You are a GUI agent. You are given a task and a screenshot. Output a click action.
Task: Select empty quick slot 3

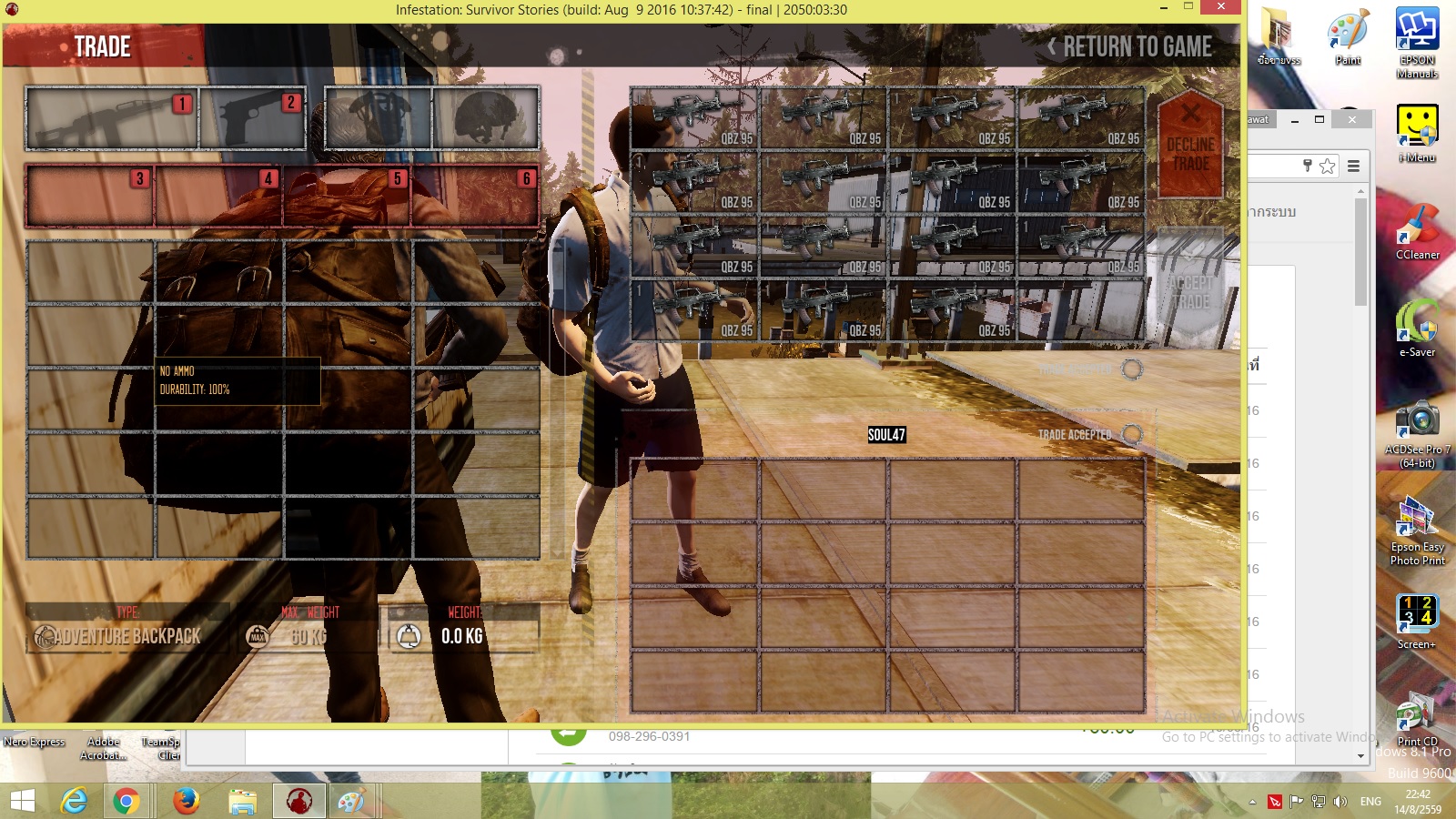click(x=89, y=196)
